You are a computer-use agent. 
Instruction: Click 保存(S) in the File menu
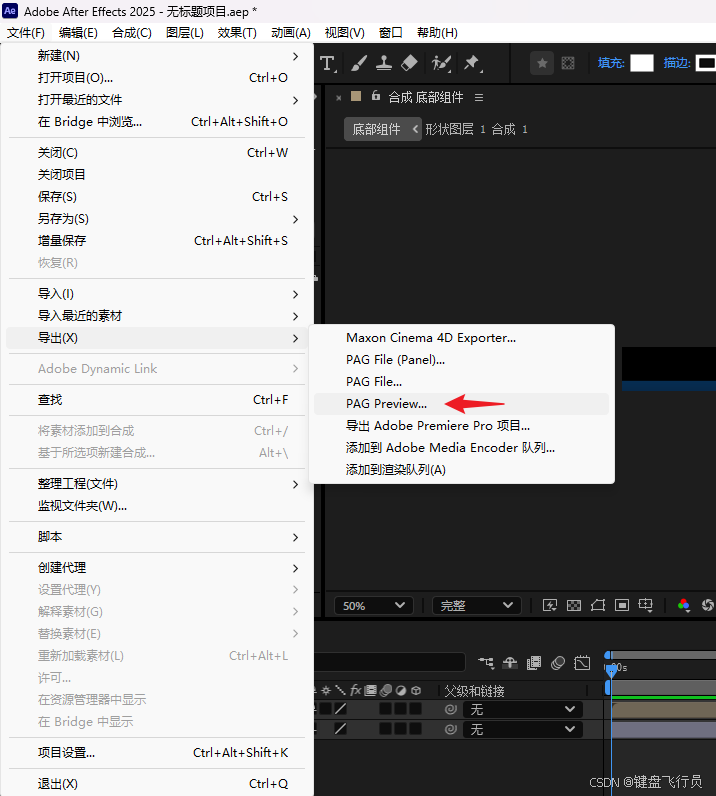[x=157, y=197]
